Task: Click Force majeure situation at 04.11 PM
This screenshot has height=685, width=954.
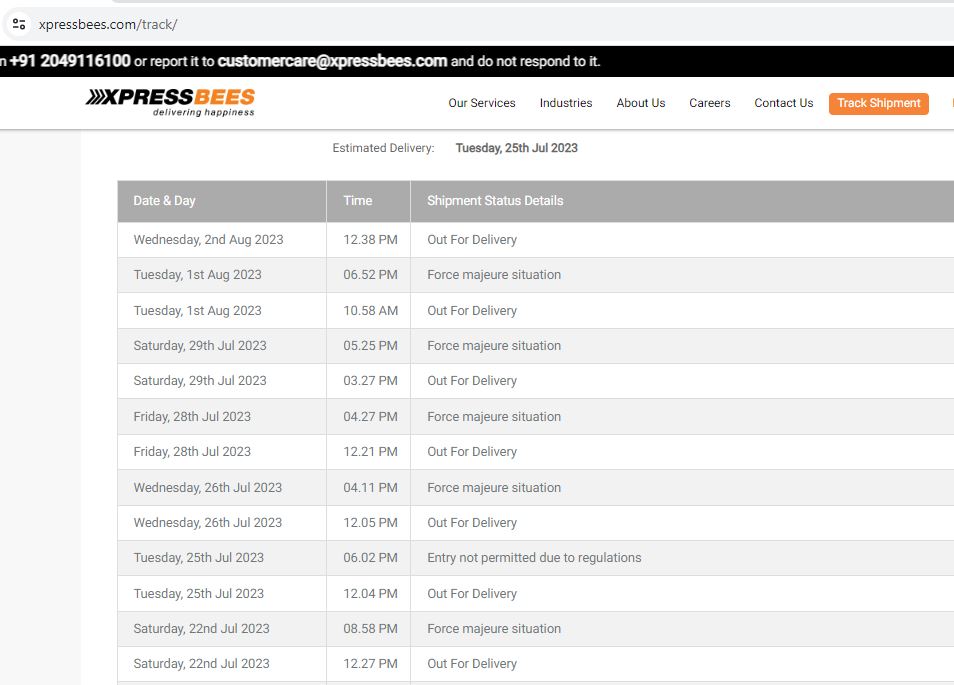Action: [x=494, y=488]
